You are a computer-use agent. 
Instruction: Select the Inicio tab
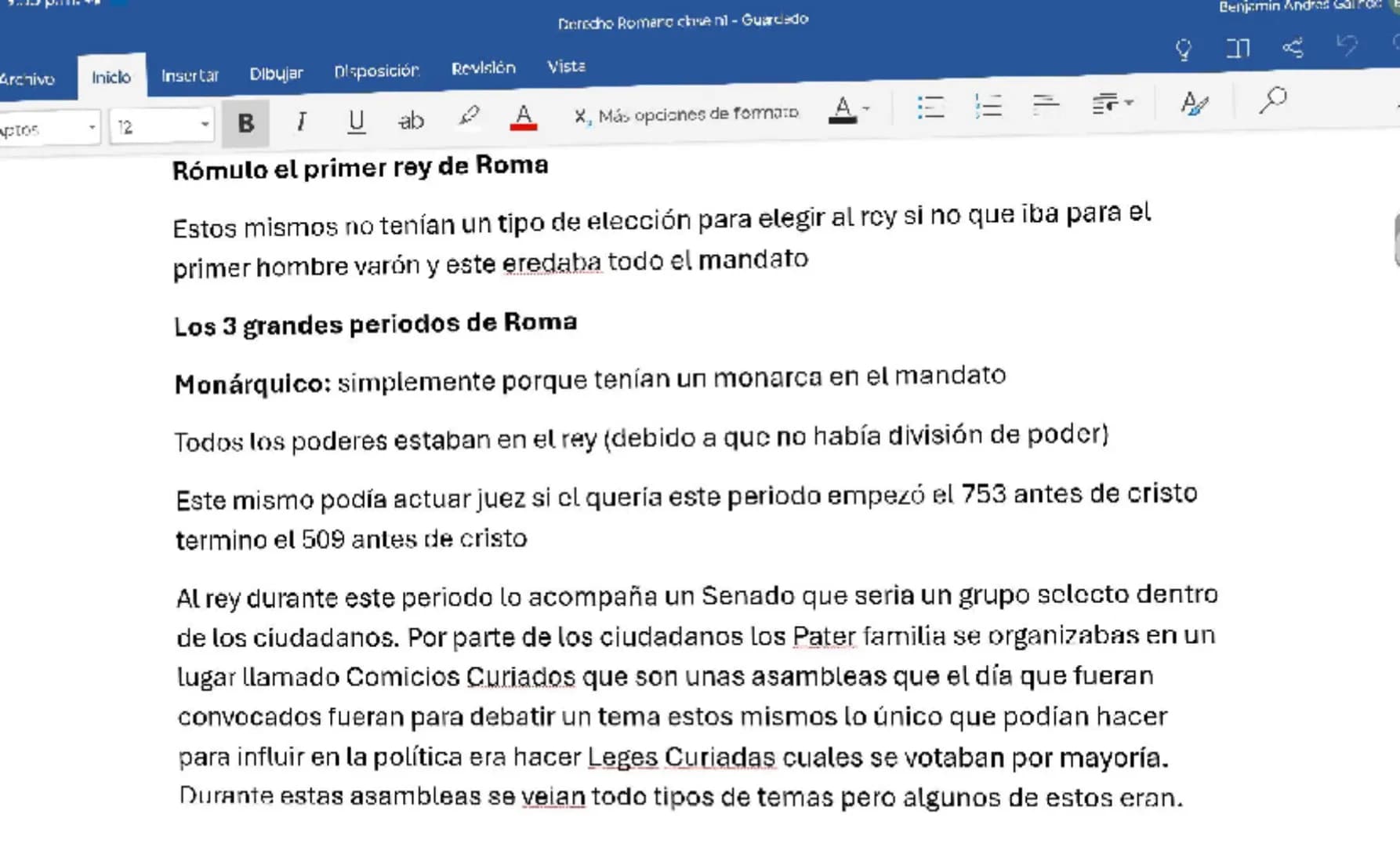click(x=111, y=77)
